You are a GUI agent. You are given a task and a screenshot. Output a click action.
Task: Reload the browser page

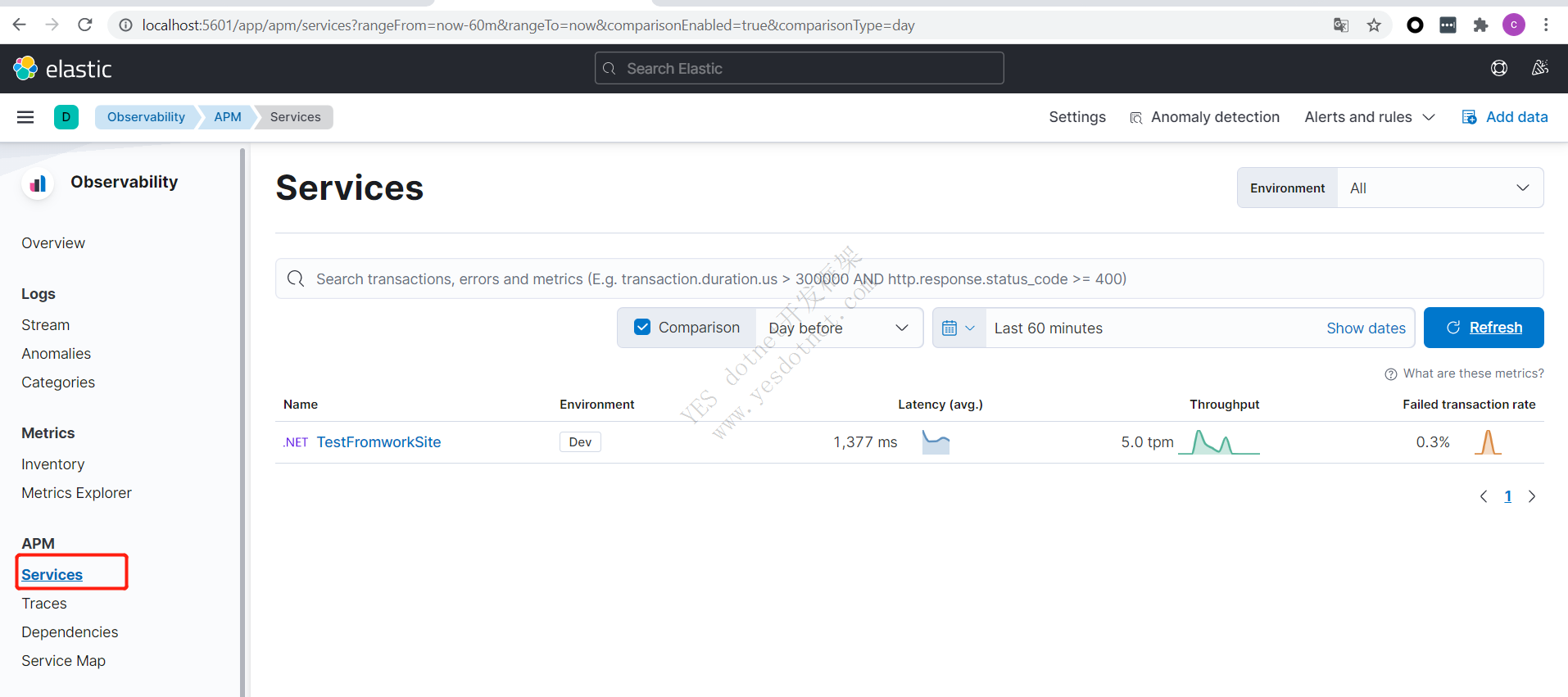pos(85,25)
